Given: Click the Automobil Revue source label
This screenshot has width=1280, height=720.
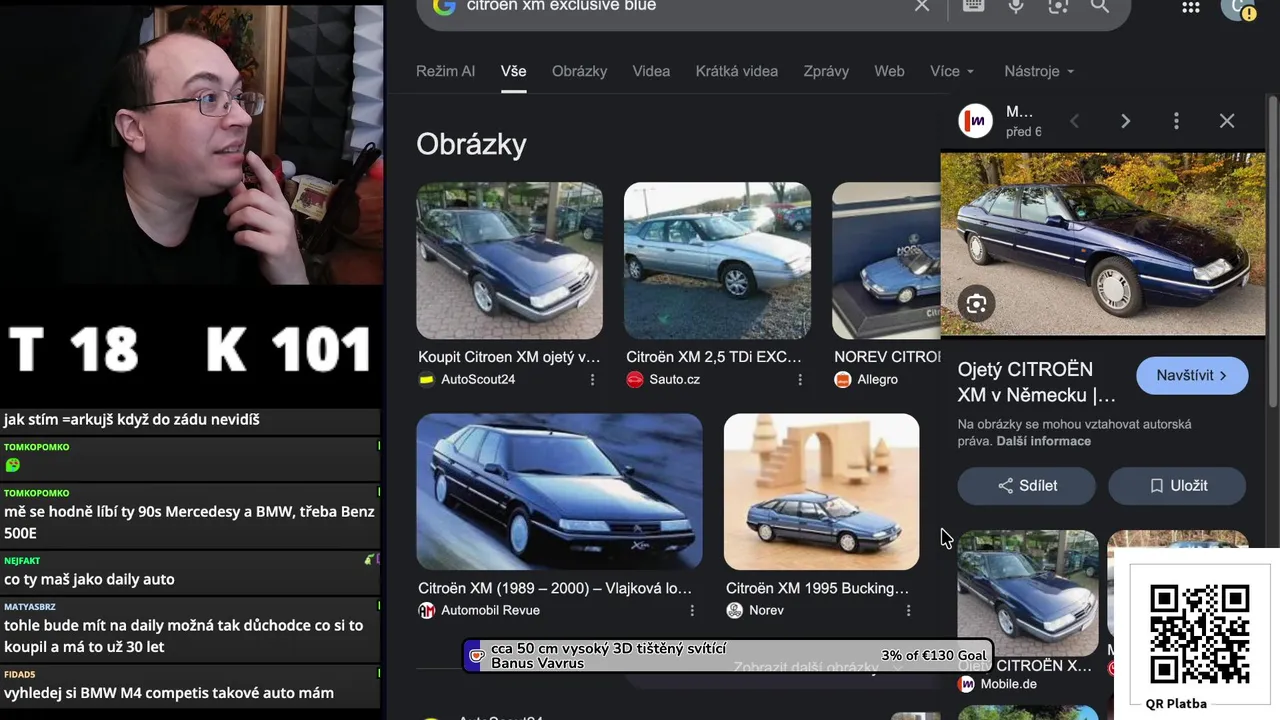Looking at the screenshot, I should click(x=490, y=610).
